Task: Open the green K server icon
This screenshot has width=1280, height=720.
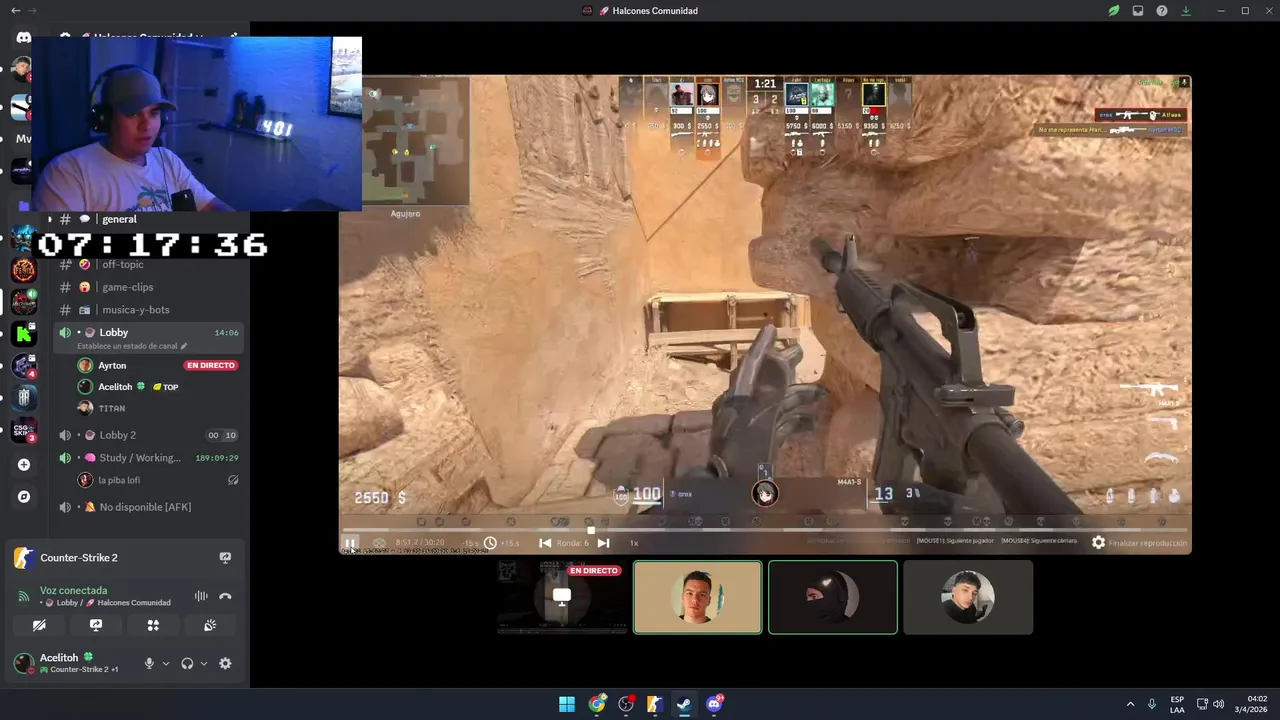Action: click(24, 334)
